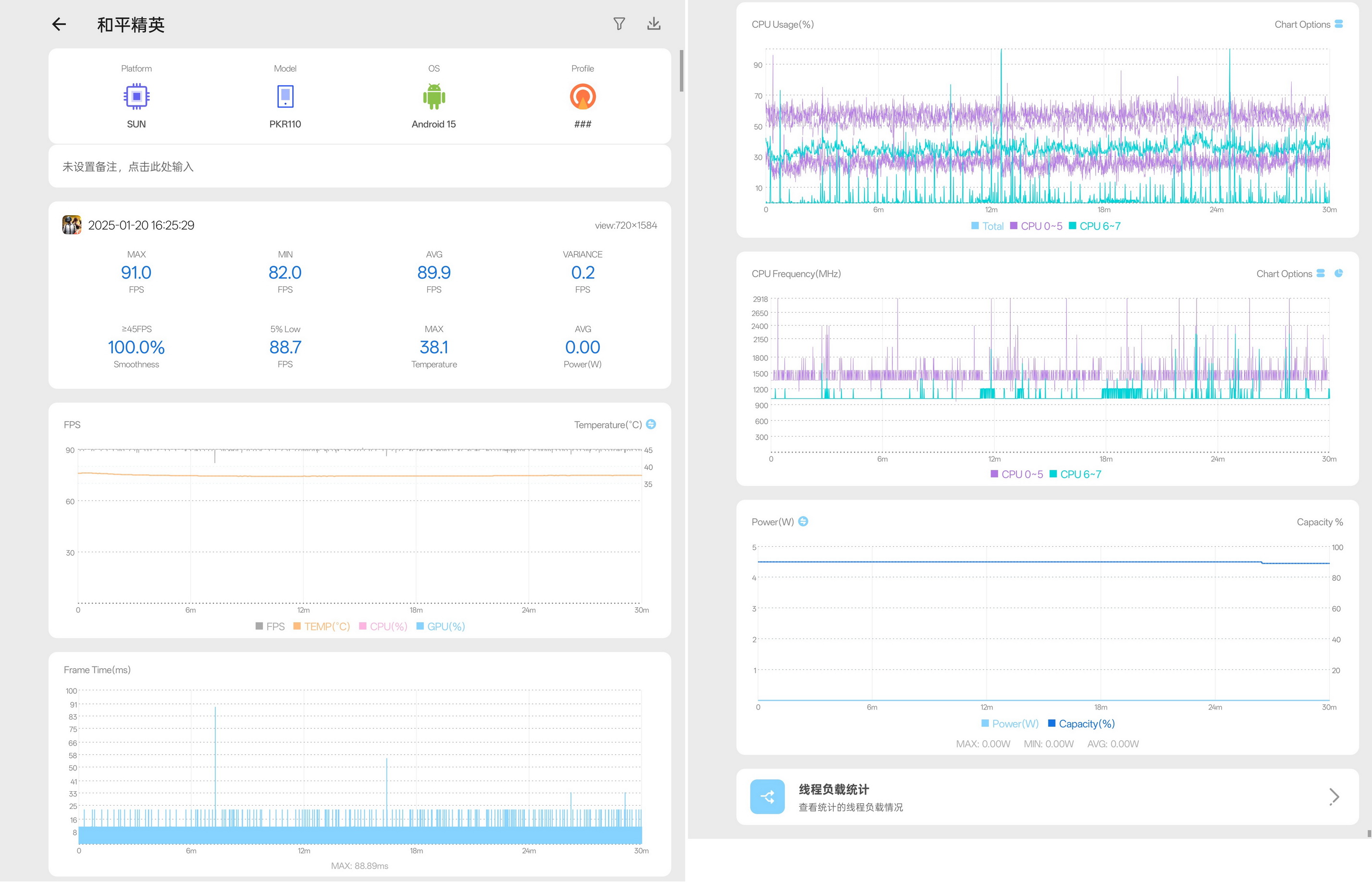The image size is (1372, 883).
Task: Click the CPU Usage(%) chart title
Action: 782,25
